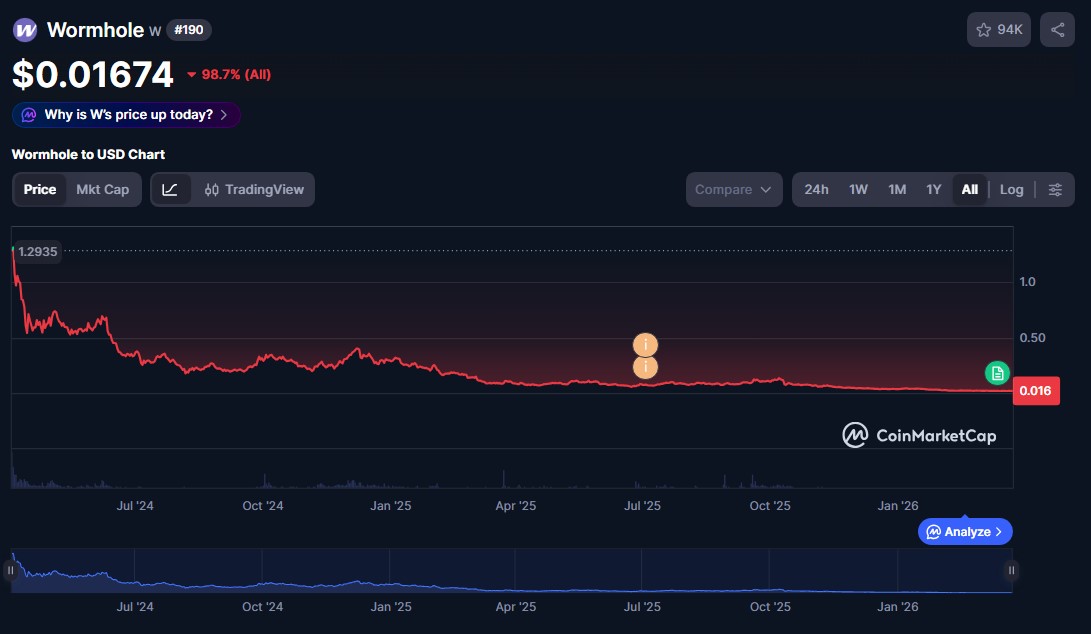Switch to Mkt Cap tab
1091x634 pixels.
pyautogui.click(x=102, y=190)
